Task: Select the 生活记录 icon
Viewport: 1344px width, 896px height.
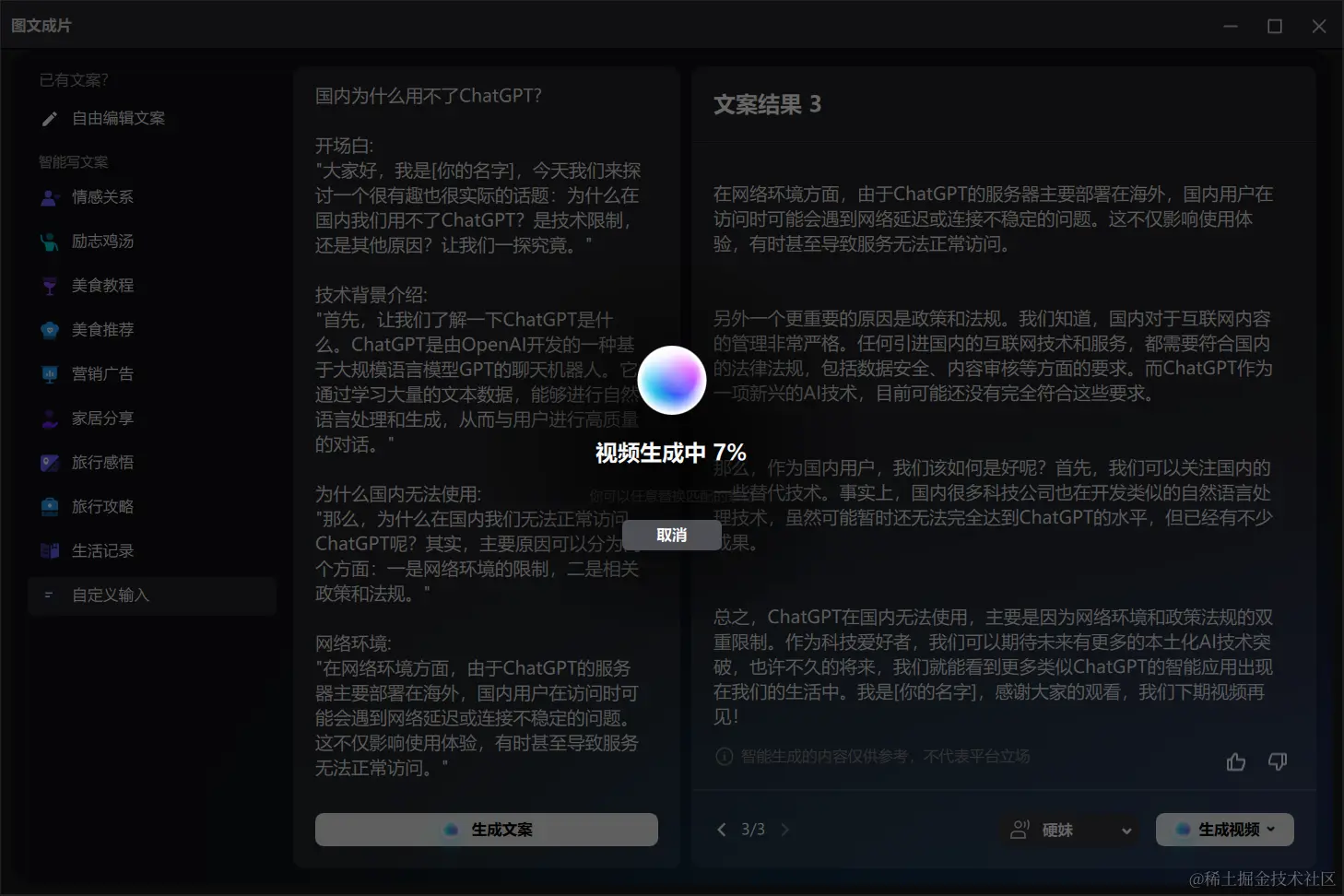Action: [49, 550]
